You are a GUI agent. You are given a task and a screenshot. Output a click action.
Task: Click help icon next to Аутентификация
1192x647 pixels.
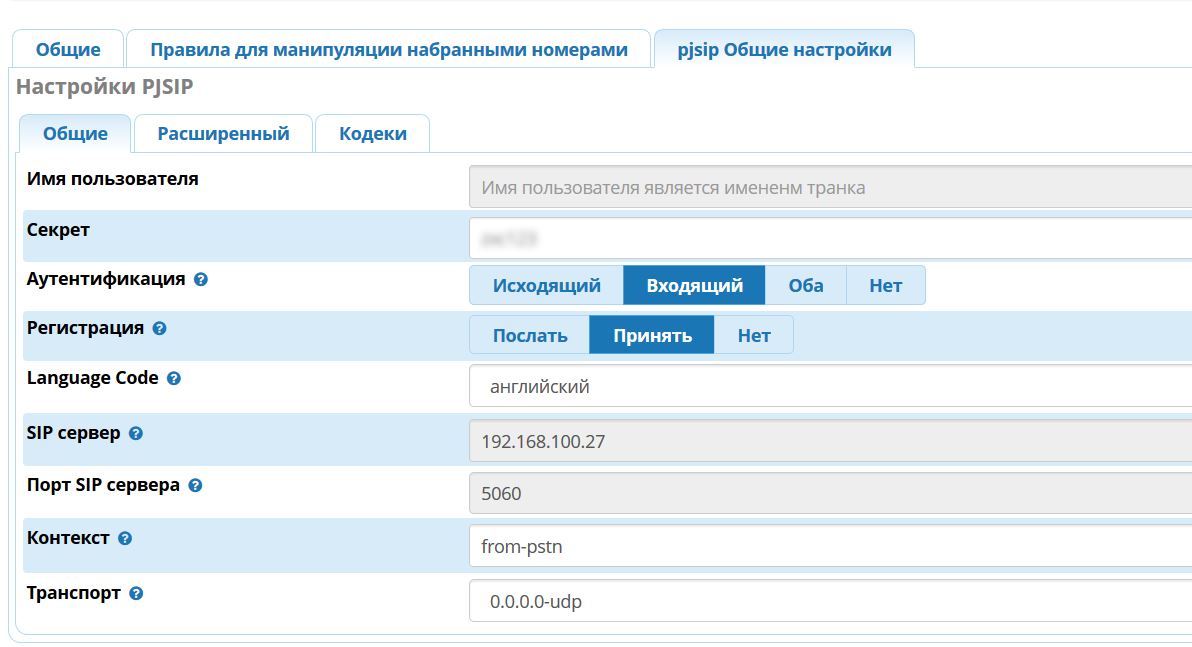[201, 280]
